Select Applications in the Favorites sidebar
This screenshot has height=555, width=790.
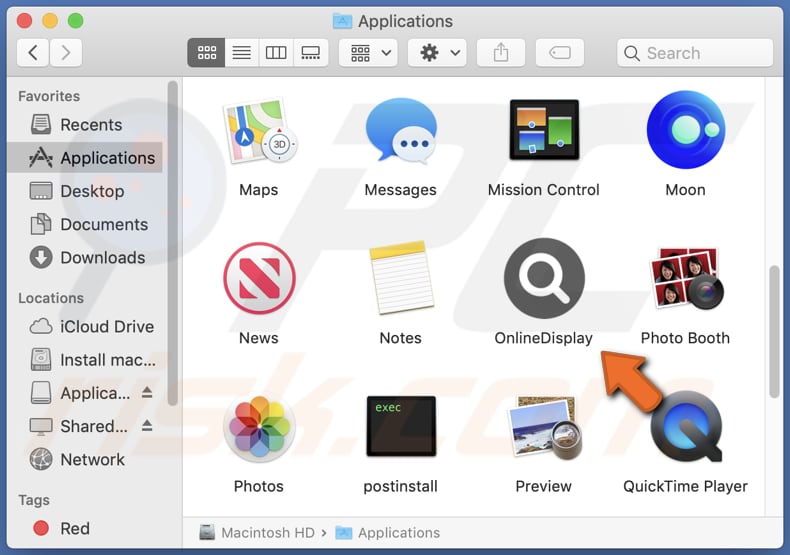[85, 158]
